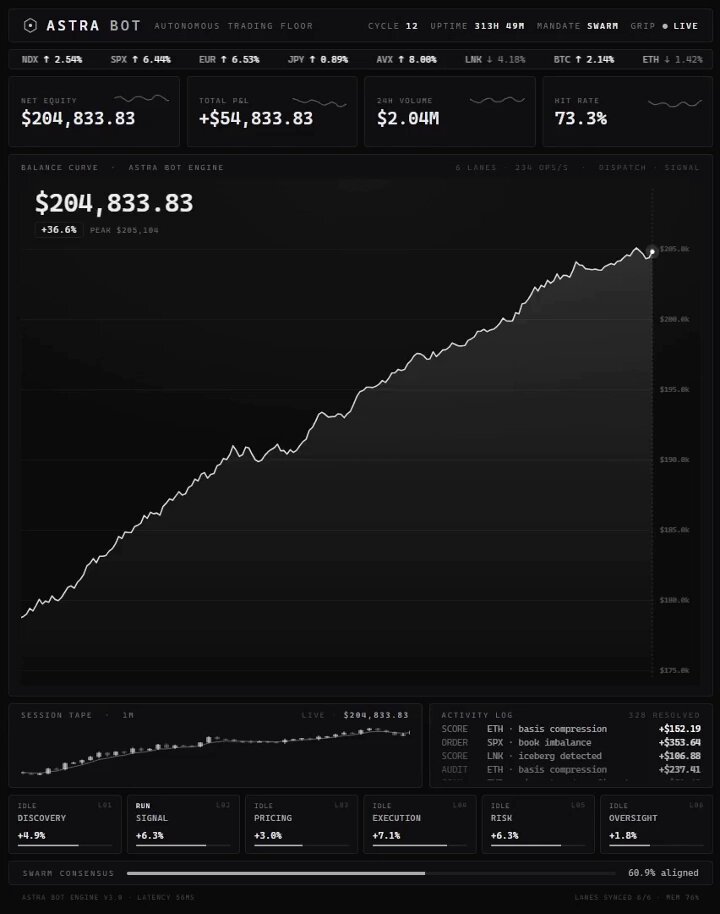Click the $175.0k axis label
720x914 pixels.
click(675, 670)
